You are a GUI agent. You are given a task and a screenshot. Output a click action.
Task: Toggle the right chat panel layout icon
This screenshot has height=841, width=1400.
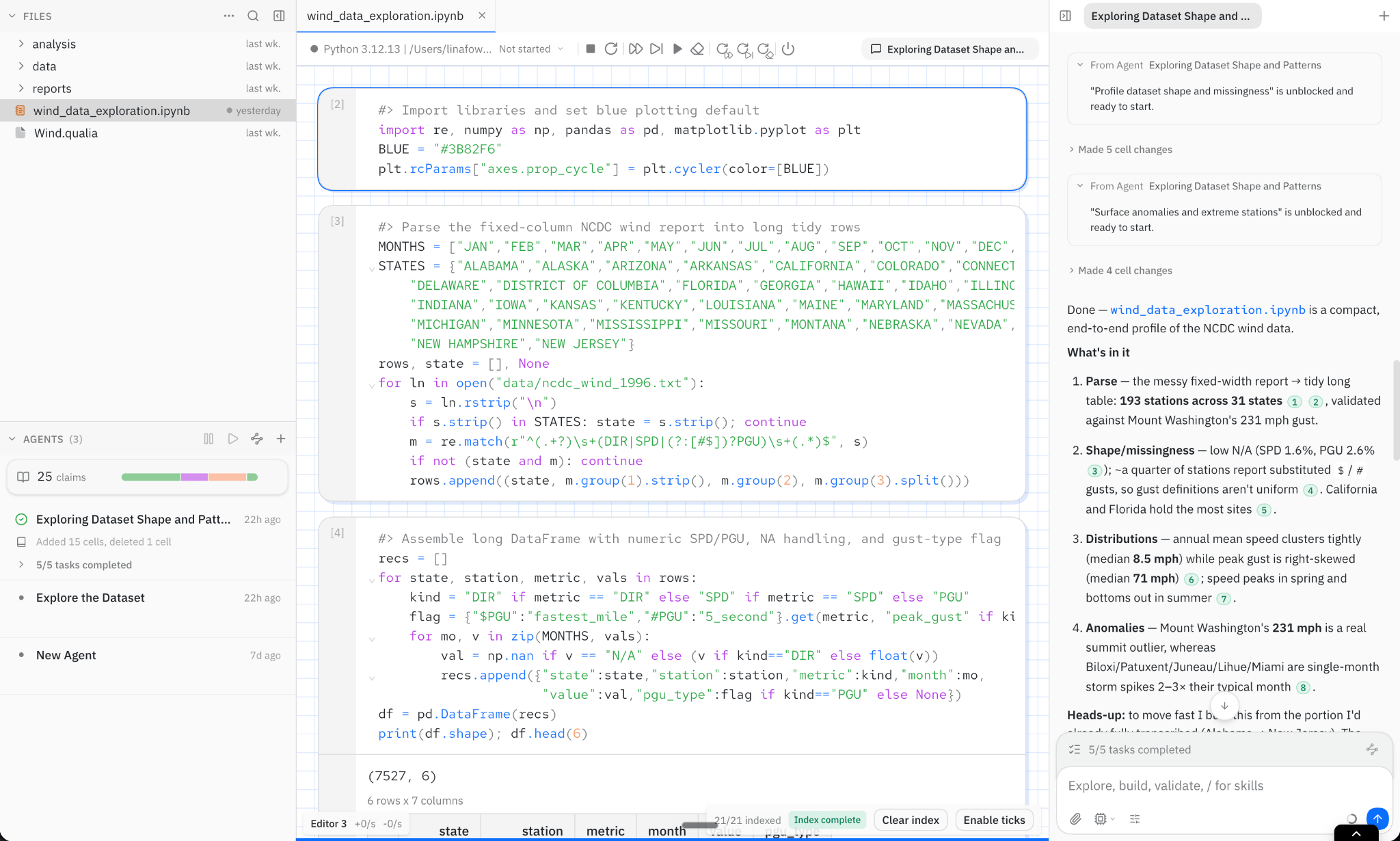[1065, 16]
